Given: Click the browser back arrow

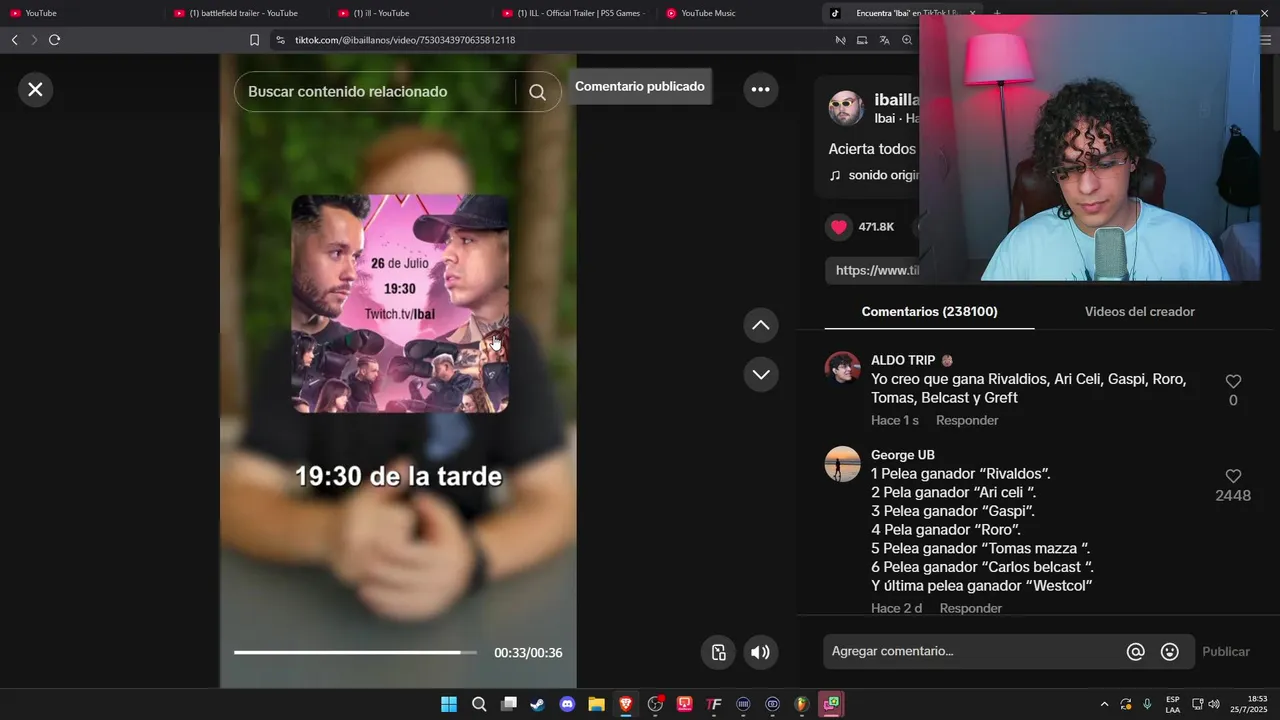Looking at the screenshot, I should [14, 40].
